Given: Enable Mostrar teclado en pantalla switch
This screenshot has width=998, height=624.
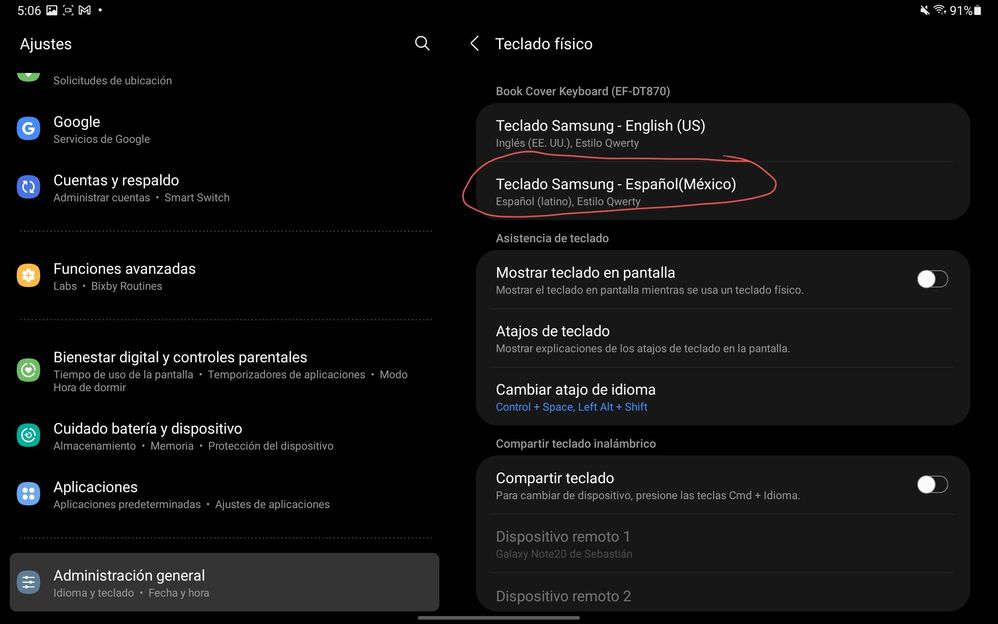Looking at the screenshot, I should coord(932,279).
